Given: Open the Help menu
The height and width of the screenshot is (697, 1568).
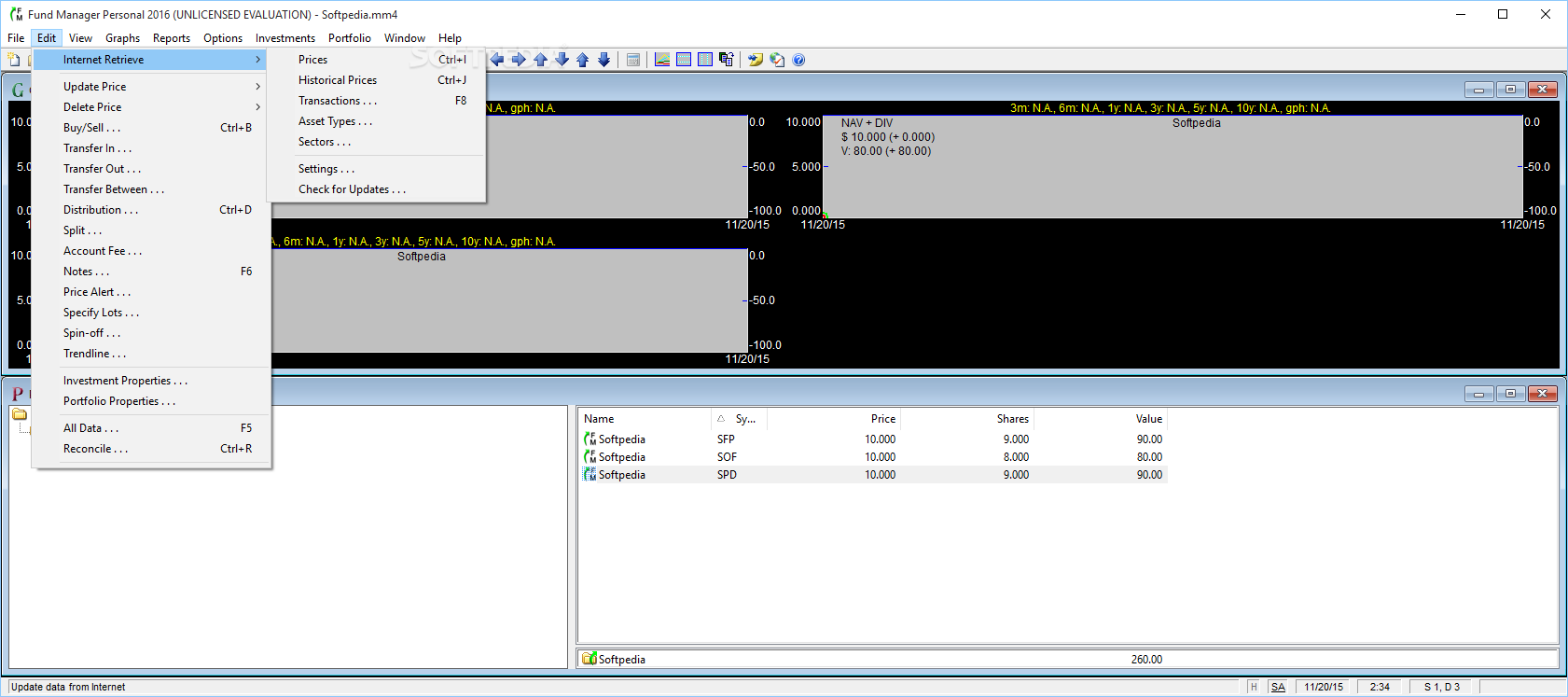Looking at the screenshot, I should point(450,38).
